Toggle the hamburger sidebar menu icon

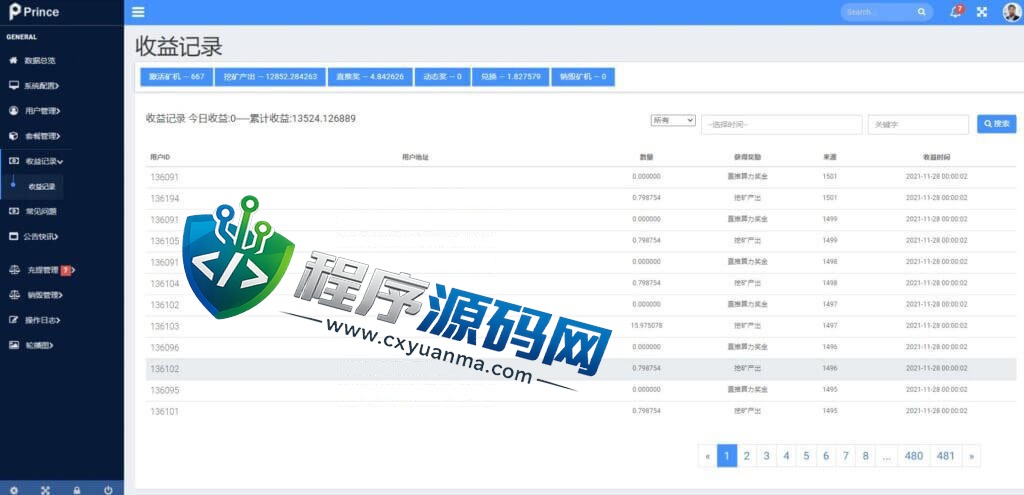click(138, 12)
